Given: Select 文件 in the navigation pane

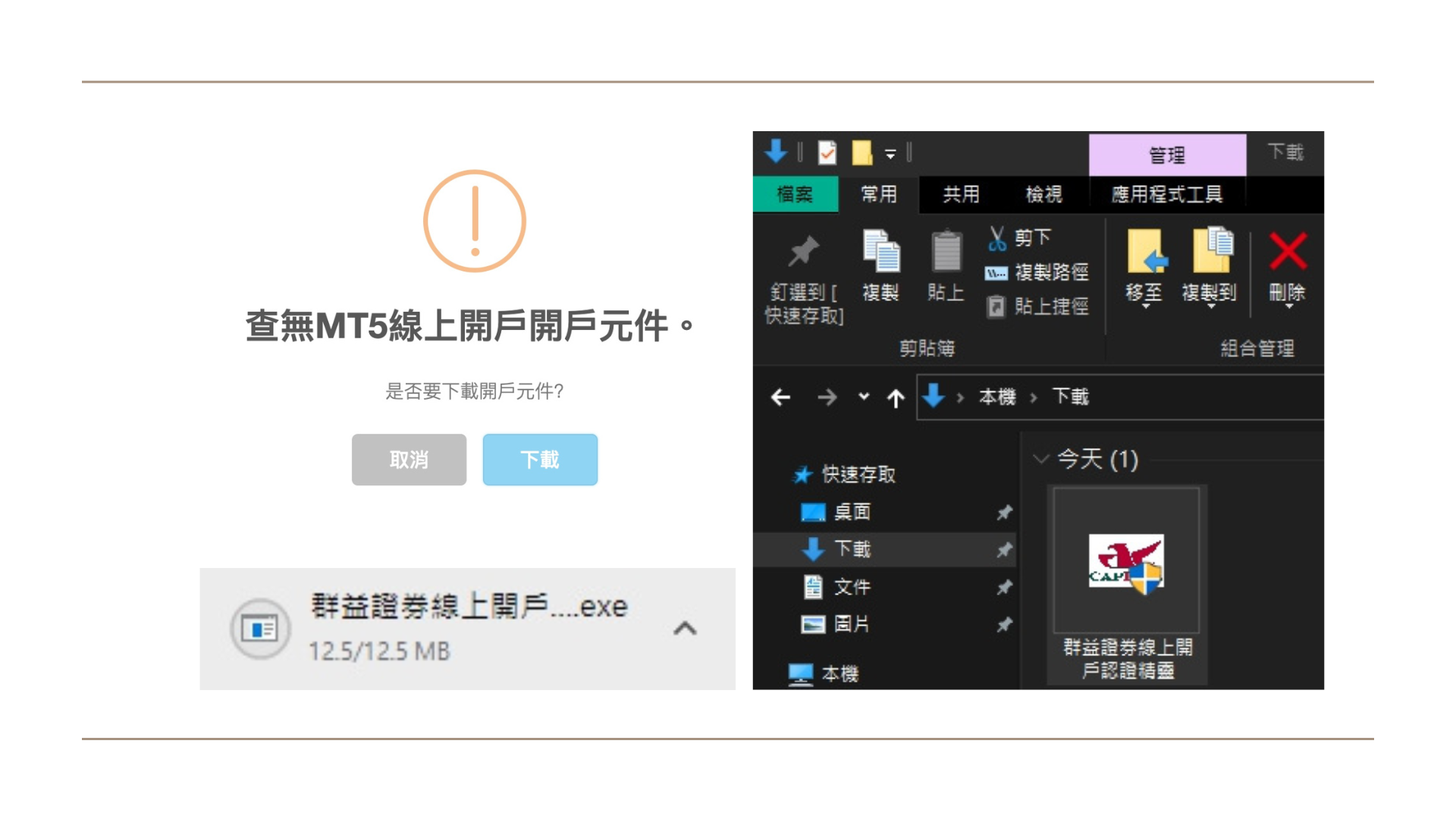Looking at the screenshot, I should click(x=852, y=586).
